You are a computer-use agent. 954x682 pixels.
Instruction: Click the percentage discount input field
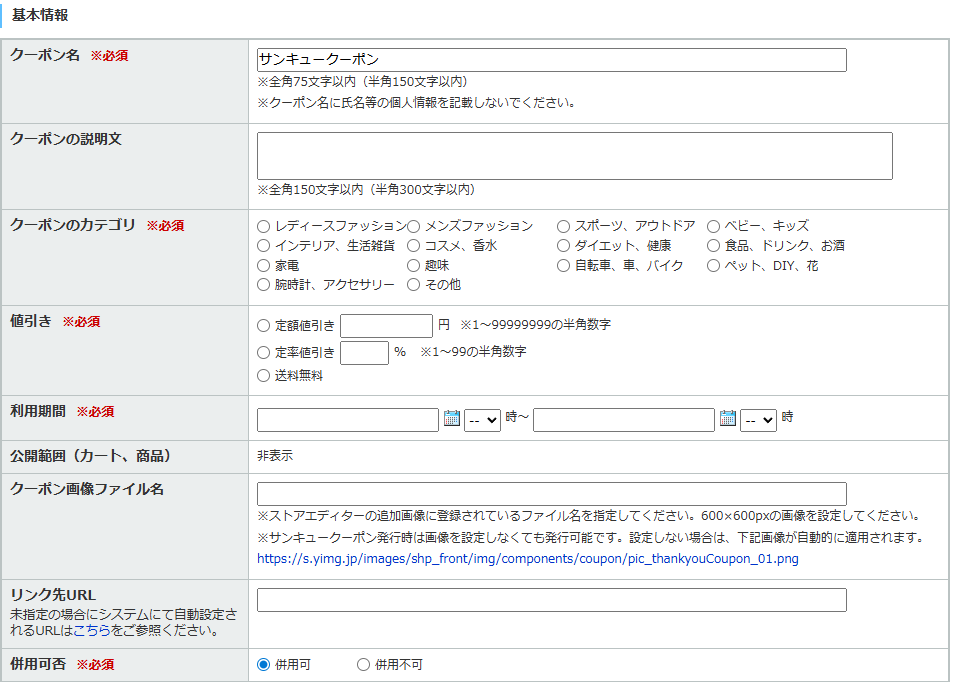pyautogui.click(x=364, y=352)
